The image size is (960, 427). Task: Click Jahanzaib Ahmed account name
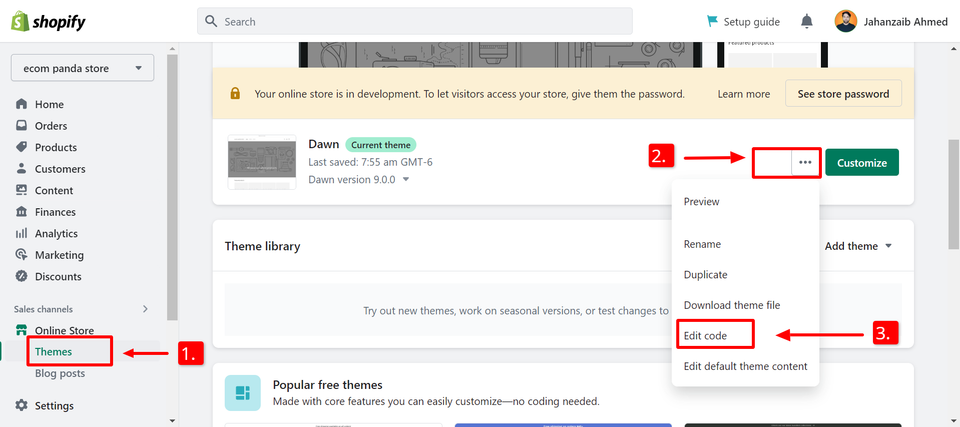tap(905, 22)
